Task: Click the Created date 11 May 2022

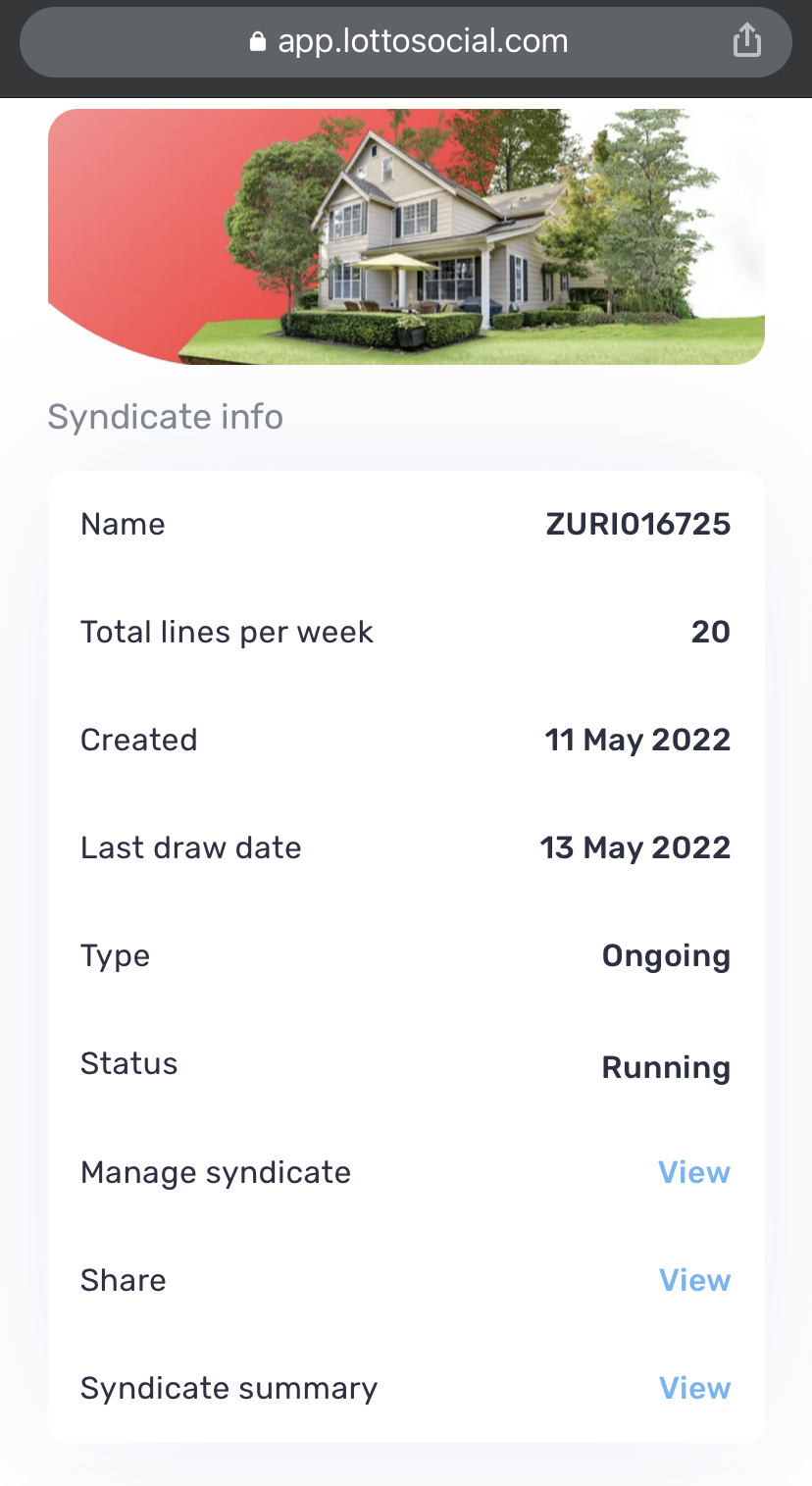Action: pyautogui.click(x=637, y=740)
